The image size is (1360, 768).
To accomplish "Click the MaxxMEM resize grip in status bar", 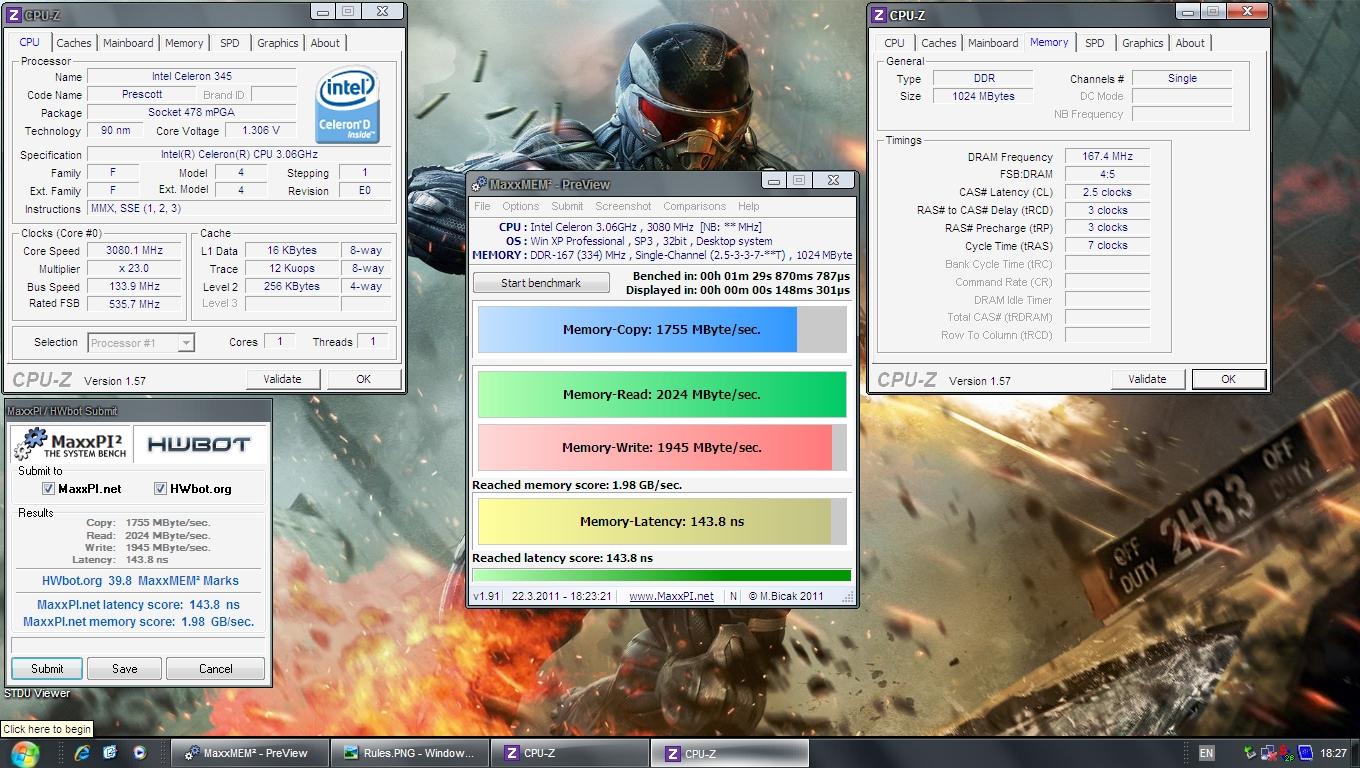I will click(x=849, y=598).
